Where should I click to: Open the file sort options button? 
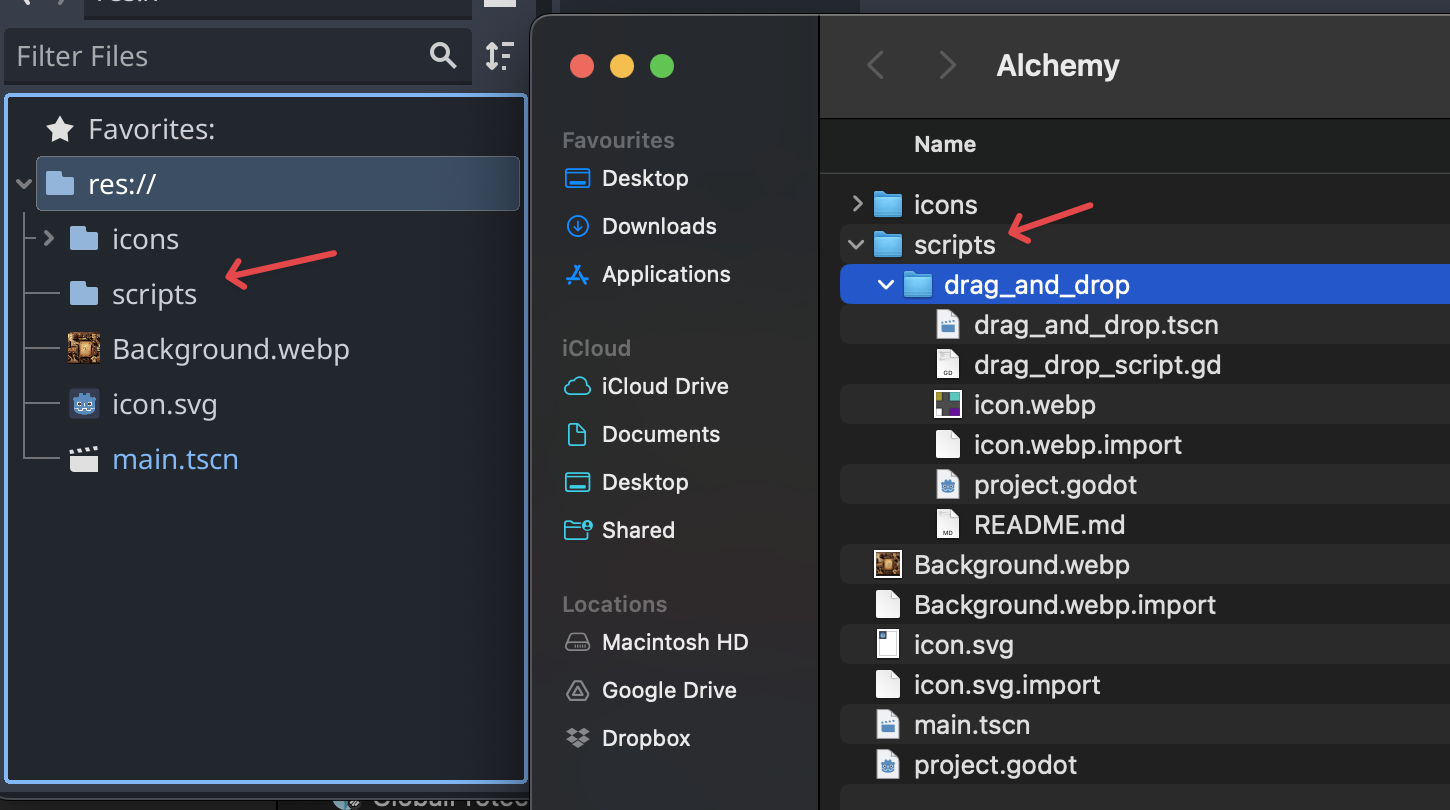click(499, 56)
